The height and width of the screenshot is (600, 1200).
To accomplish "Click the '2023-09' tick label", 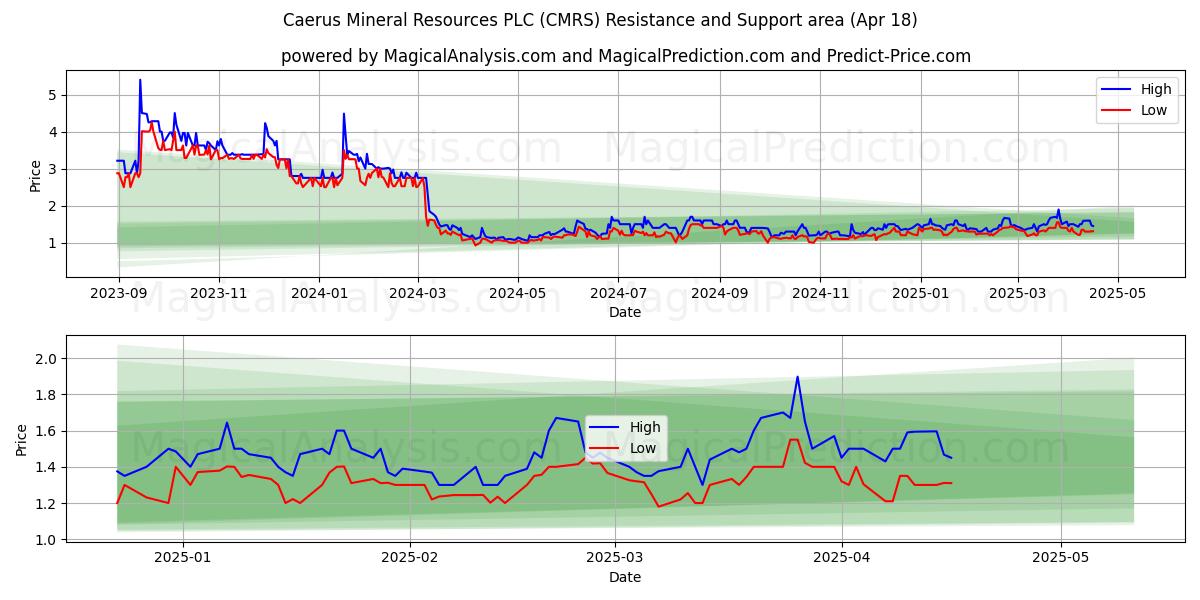I will click(x=118, y=294).
